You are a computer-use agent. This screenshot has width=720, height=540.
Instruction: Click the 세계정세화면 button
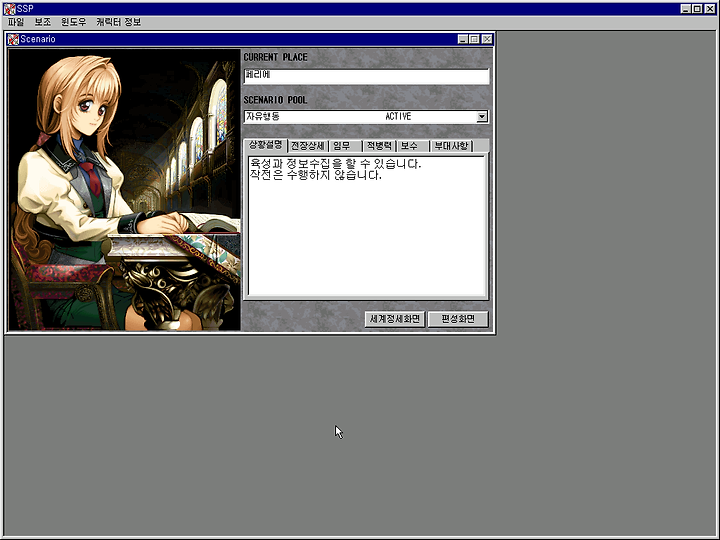(395, 319)
